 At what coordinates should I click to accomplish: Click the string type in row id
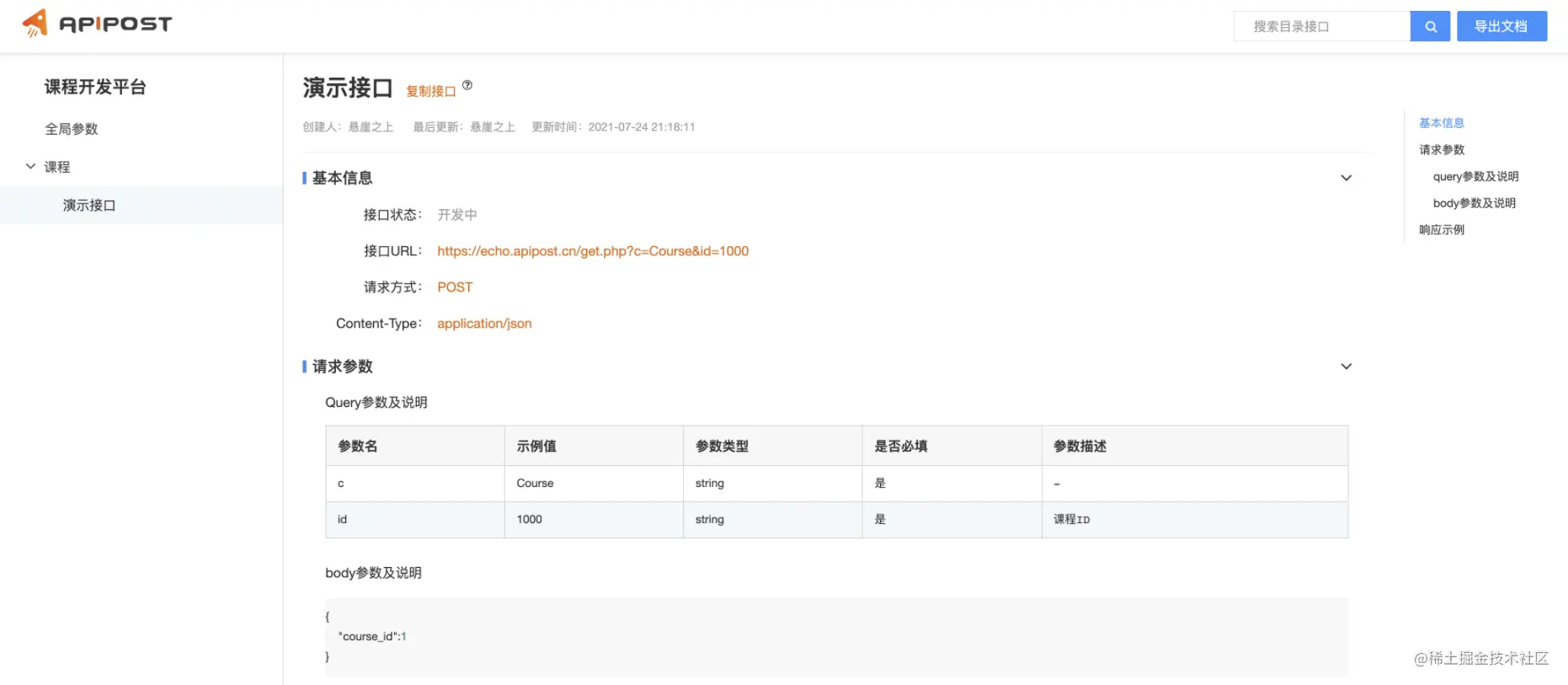(772, 520)
